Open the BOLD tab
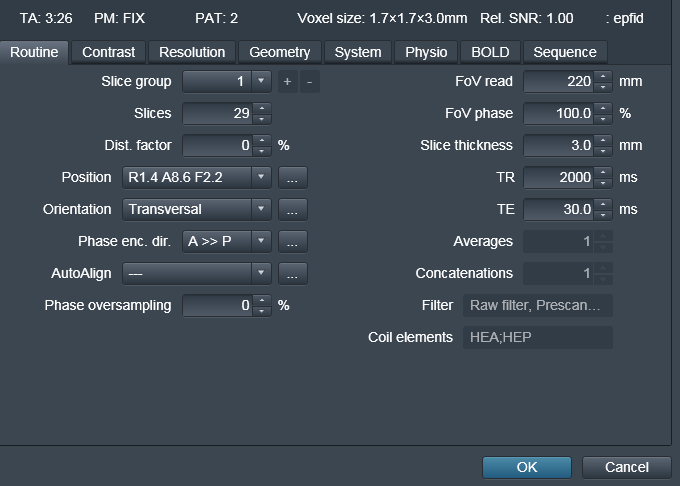Viewport: 680px width, 486px height. (x=490, y=52)
